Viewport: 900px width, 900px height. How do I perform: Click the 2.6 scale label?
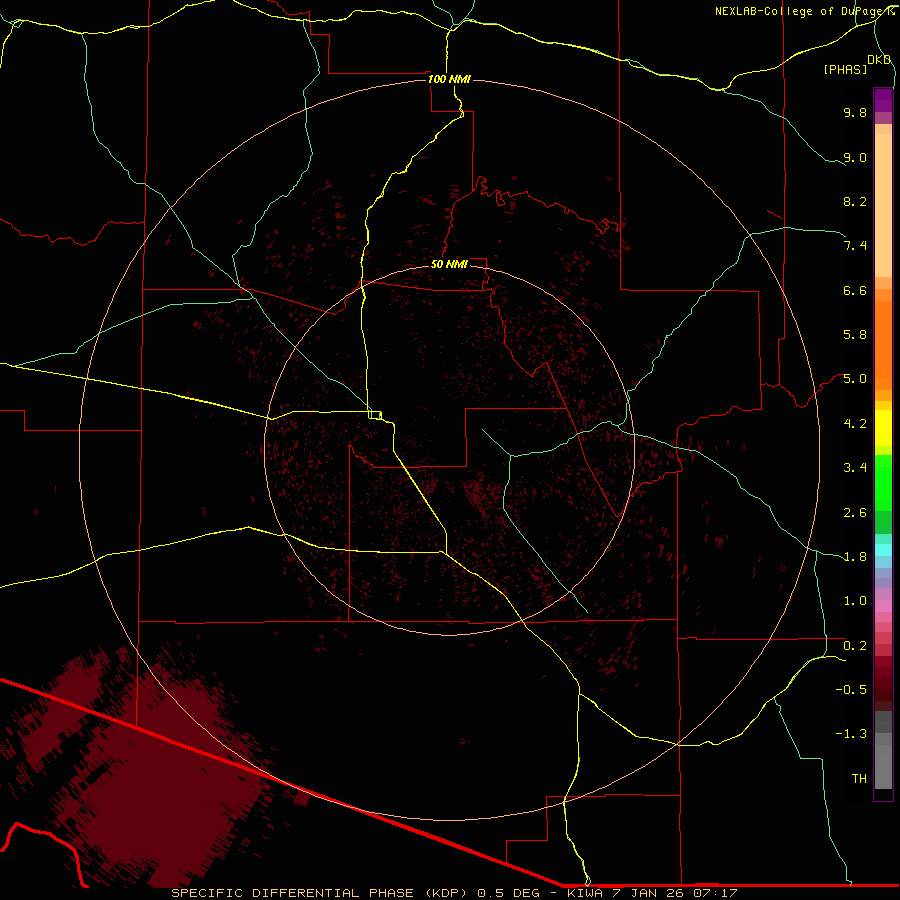[x=855, y=513]
